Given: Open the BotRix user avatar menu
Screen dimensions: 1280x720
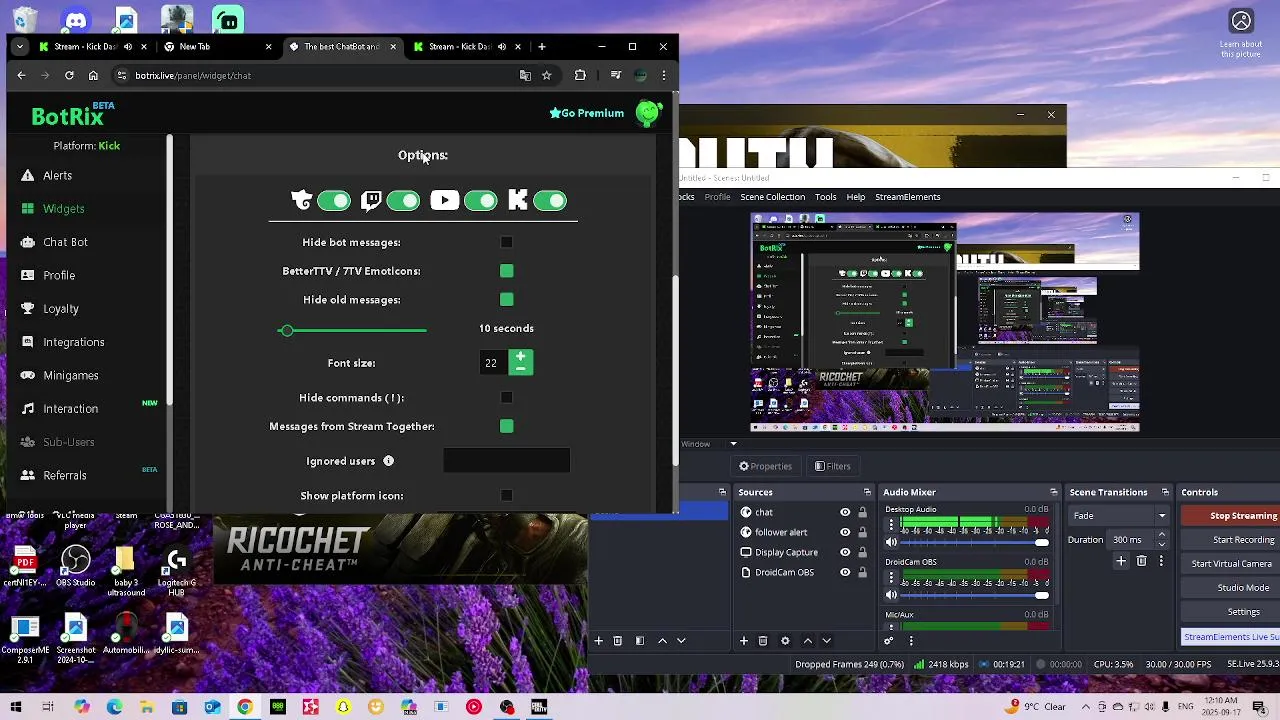Looking at the screenshot, I should 648,113.
